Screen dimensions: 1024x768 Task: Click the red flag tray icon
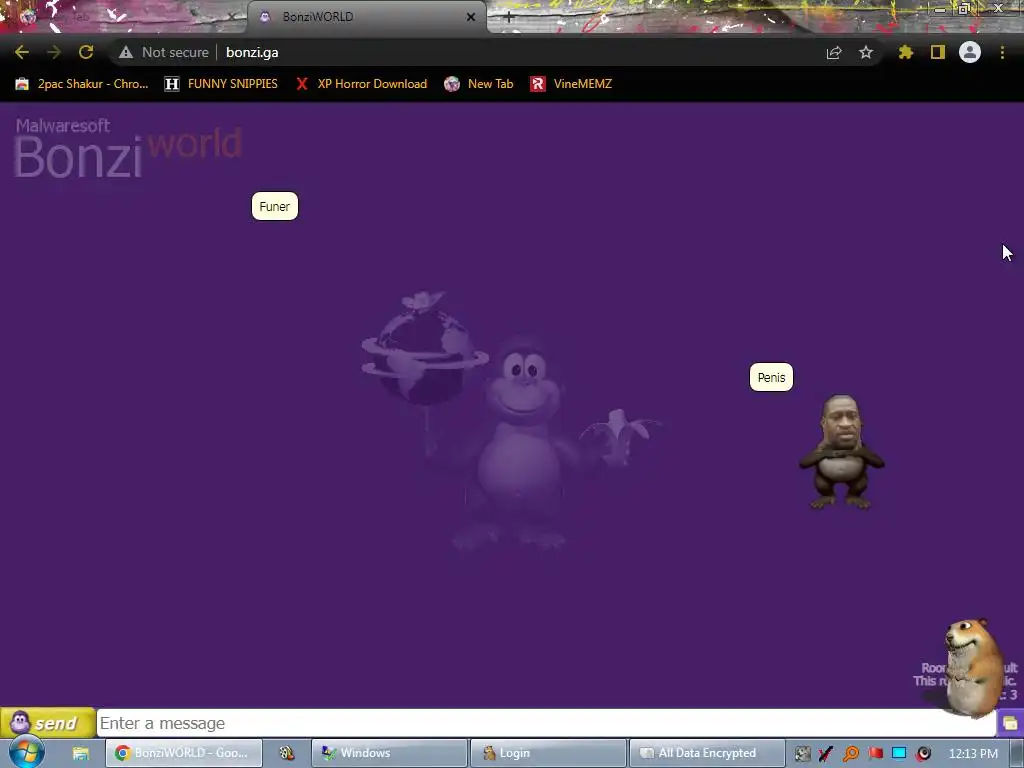[x=875, y=754]
